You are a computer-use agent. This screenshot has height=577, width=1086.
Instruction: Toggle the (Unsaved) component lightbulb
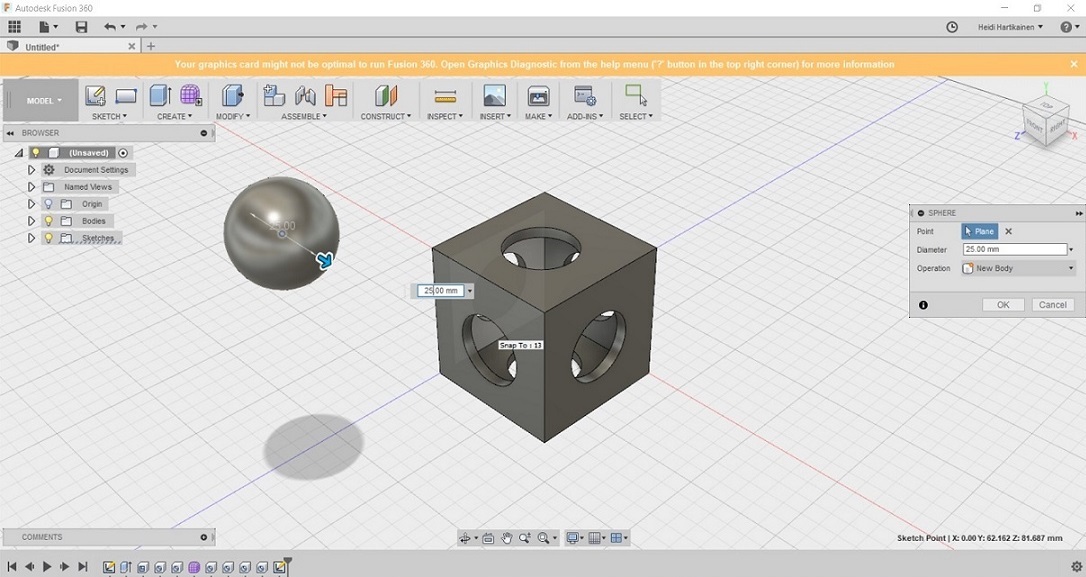(36, 152)
